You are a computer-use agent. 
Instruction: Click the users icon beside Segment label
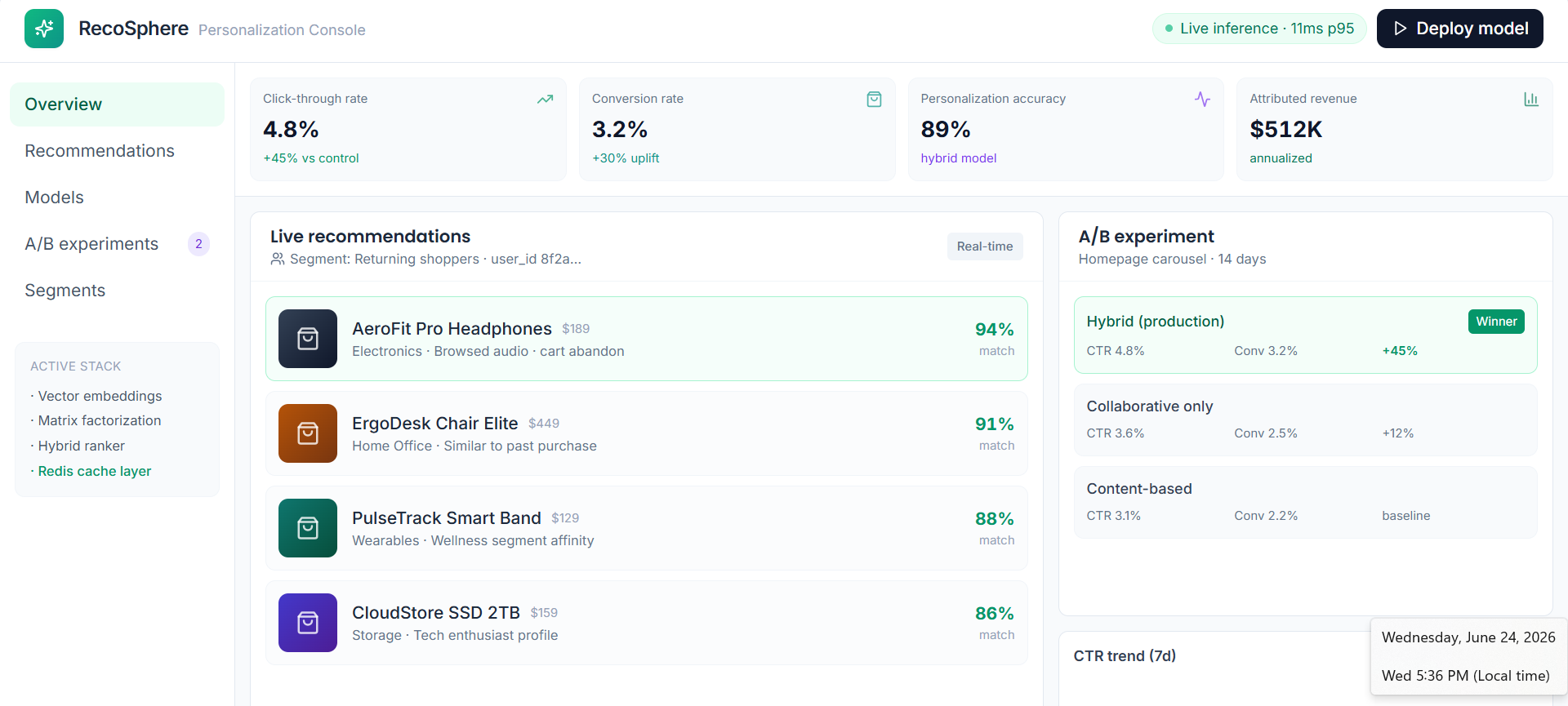[x=278, y=259]
